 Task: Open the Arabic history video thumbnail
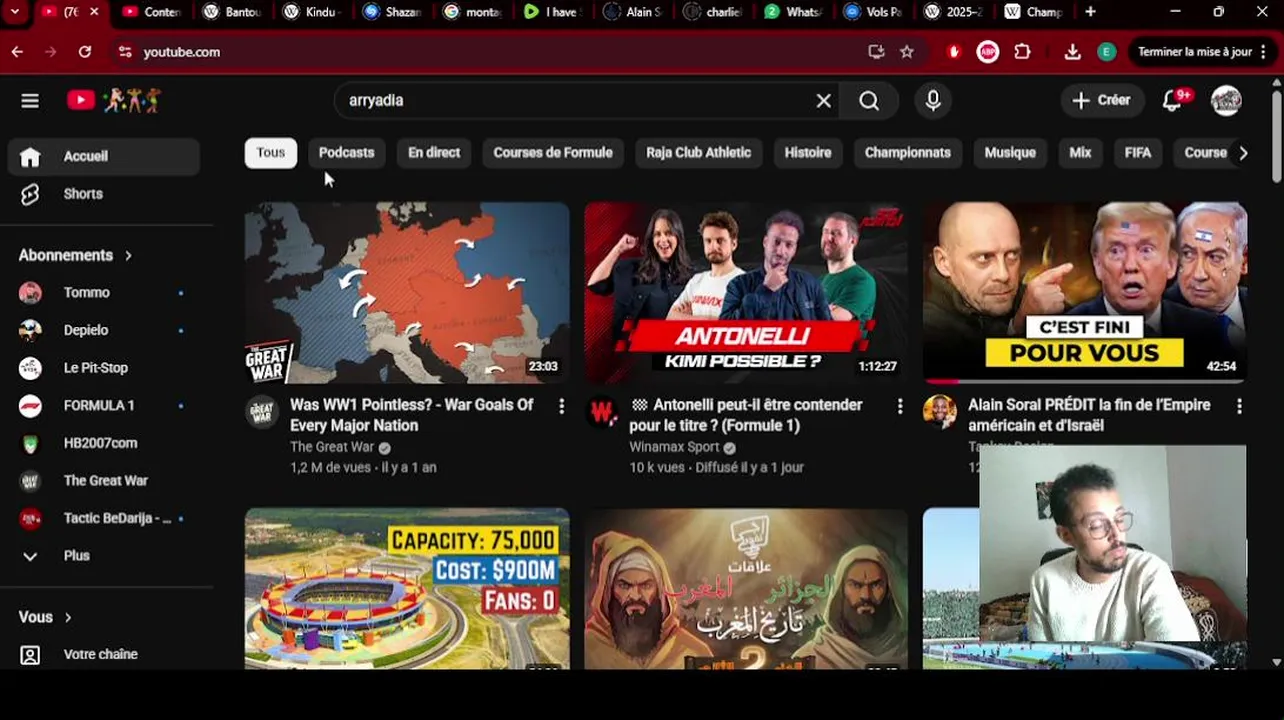pyautogui.click(x=746, y=588)
